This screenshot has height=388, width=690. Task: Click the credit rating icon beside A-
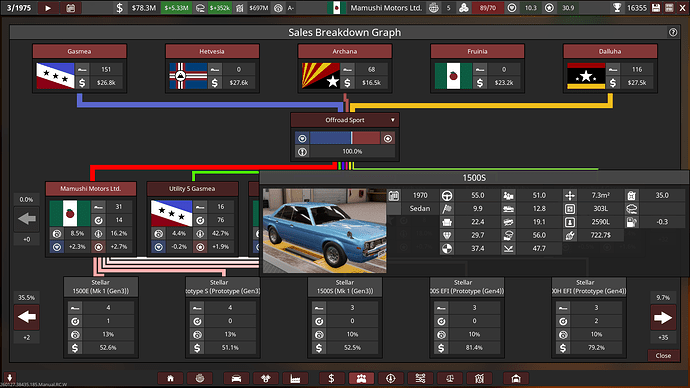278,8
